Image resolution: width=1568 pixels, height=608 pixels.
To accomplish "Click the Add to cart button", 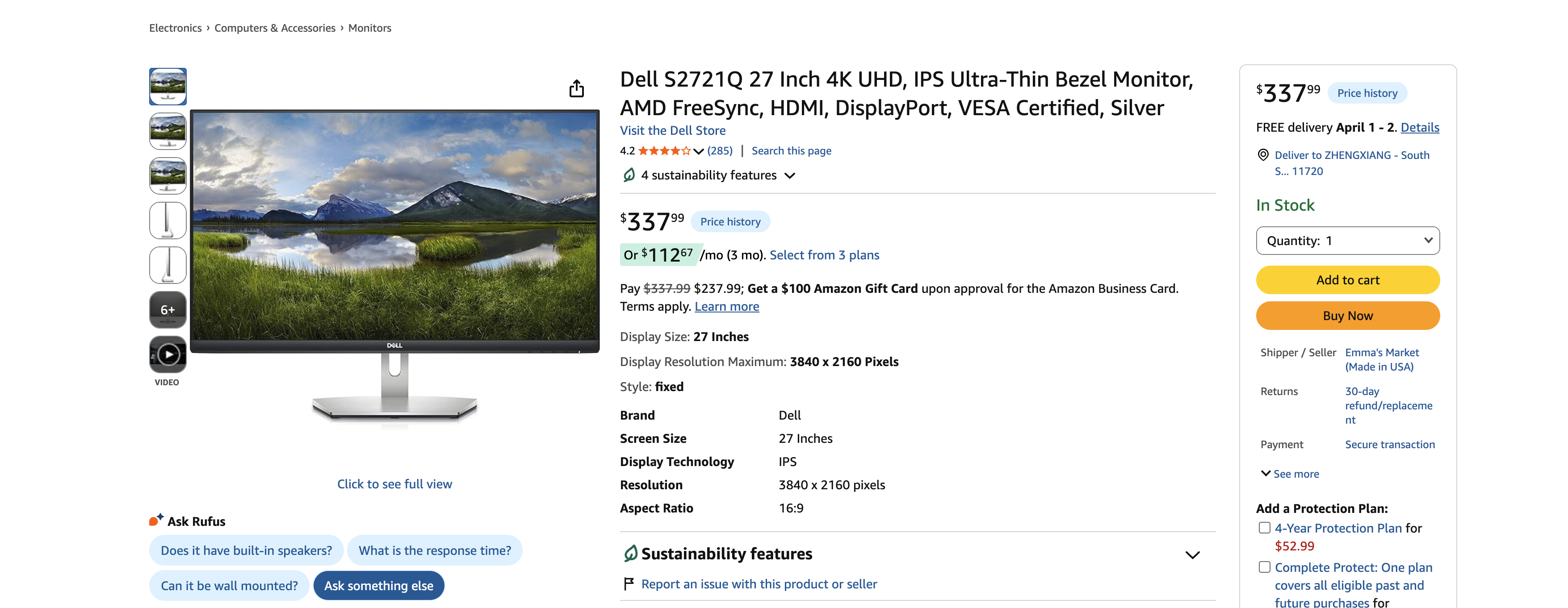I will click(1348, 280).
